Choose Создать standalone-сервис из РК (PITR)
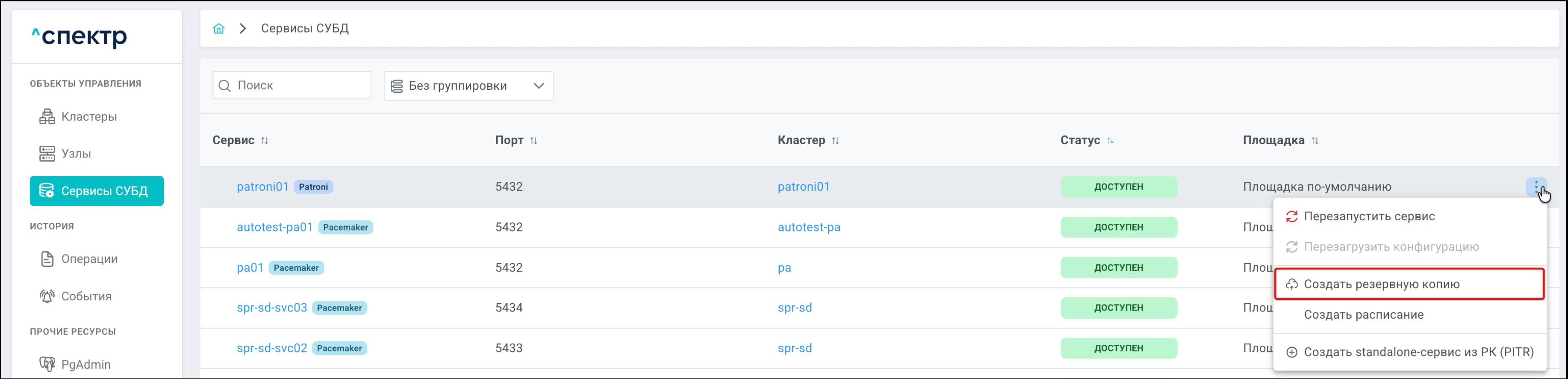Image resolution: width=1568 pixels, height=379 pixels. [x=1418, y=352]
